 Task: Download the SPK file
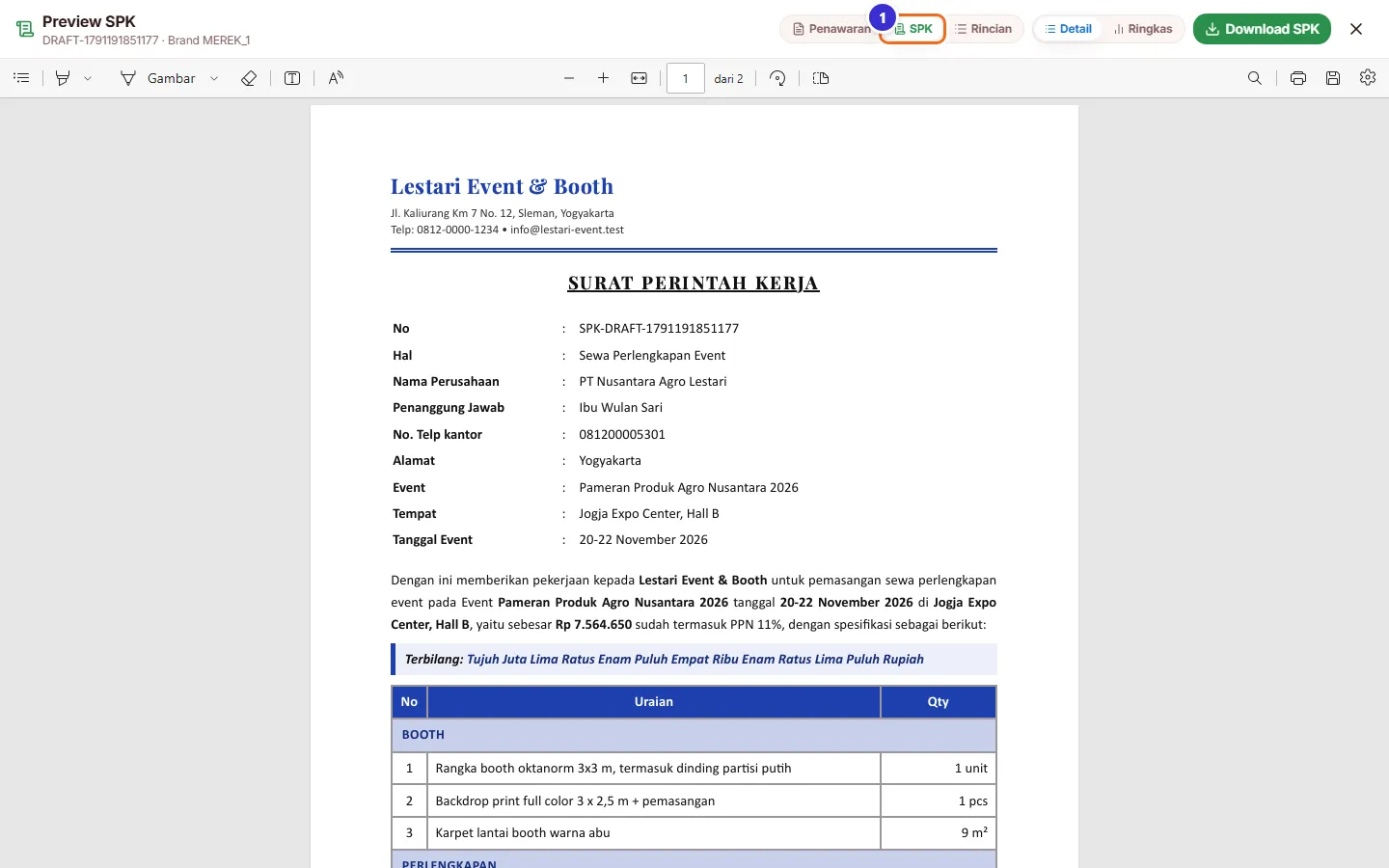1262,29
